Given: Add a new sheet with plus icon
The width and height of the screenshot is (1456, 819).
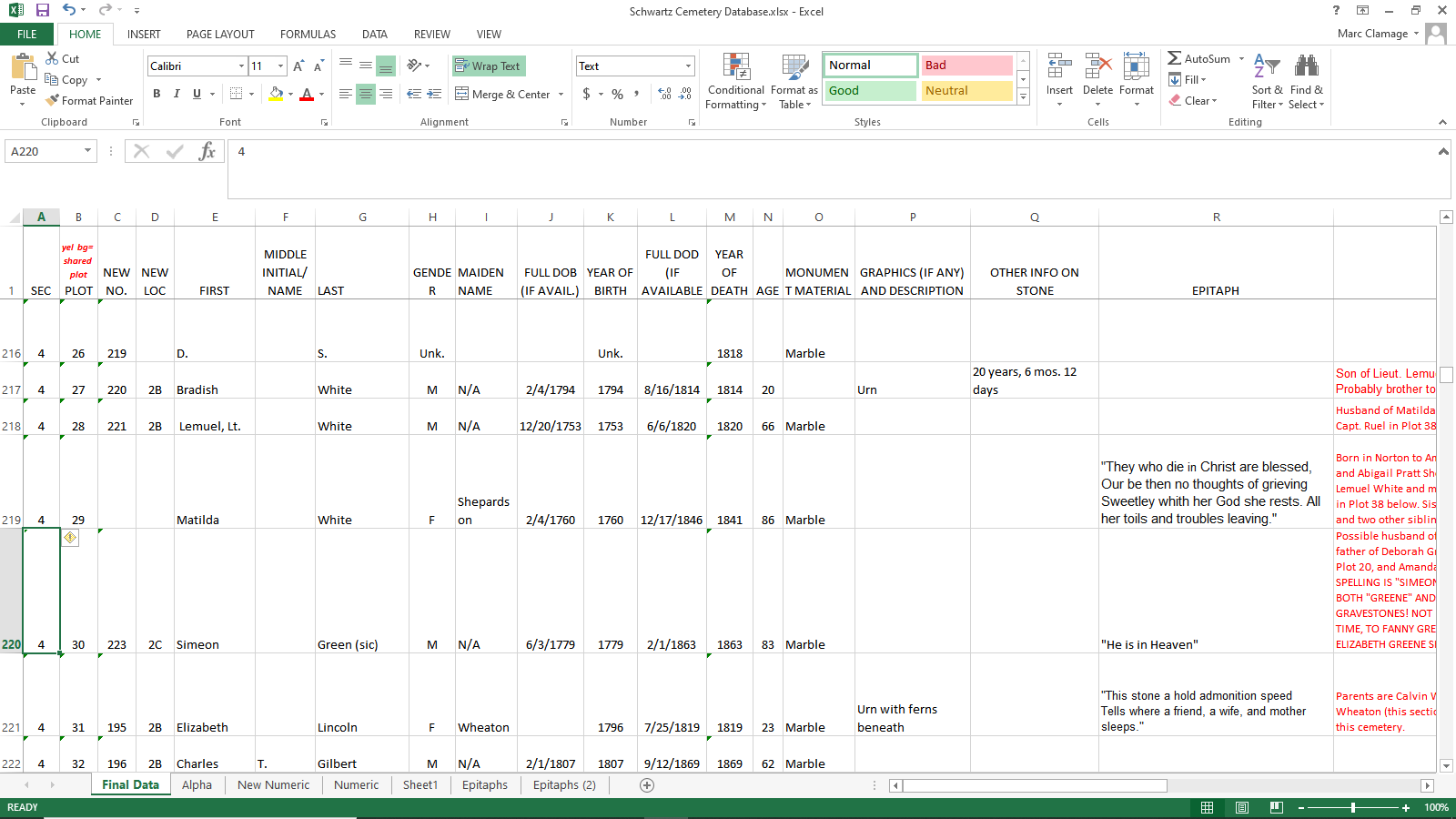Looking at the screenshot, I should [x=647, y=785].
